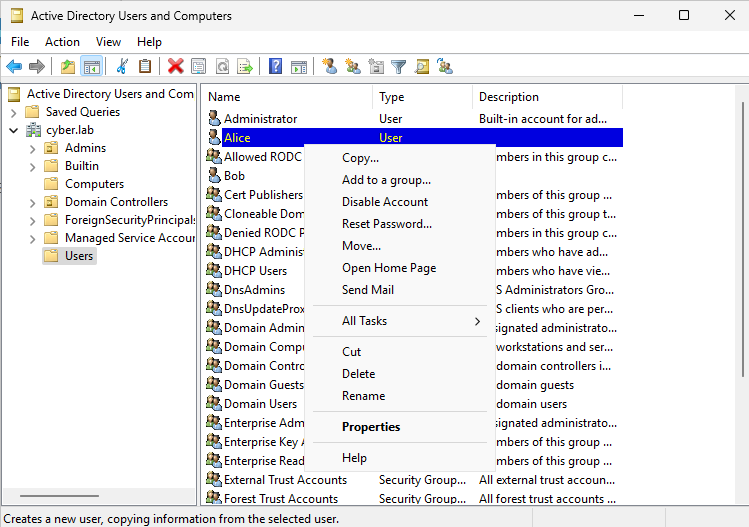Click the Up one level folder icon
Viewport: 749px width, 527px height.
68,67
